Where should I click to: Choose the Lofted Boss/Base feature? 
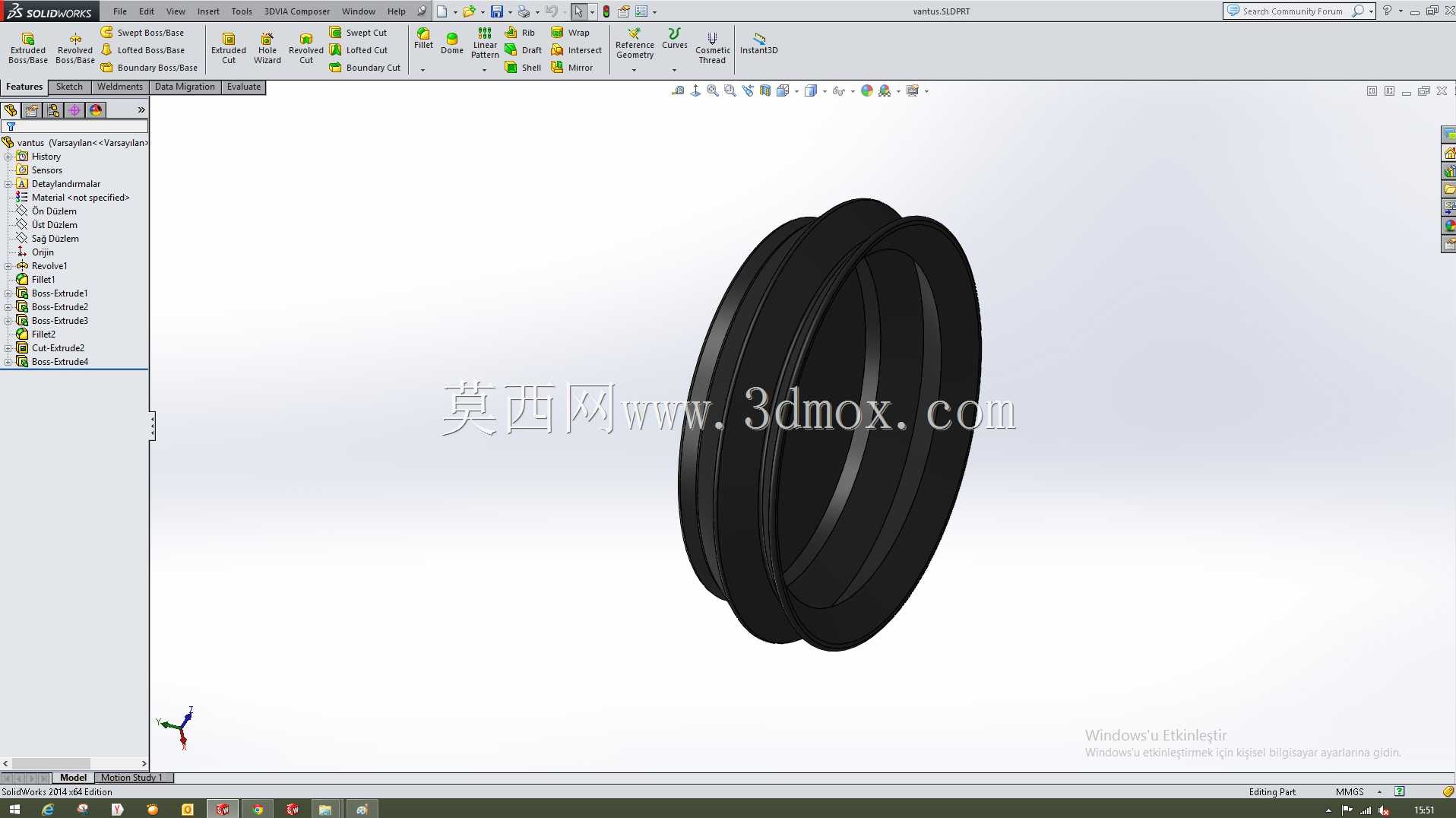point(143,50)
